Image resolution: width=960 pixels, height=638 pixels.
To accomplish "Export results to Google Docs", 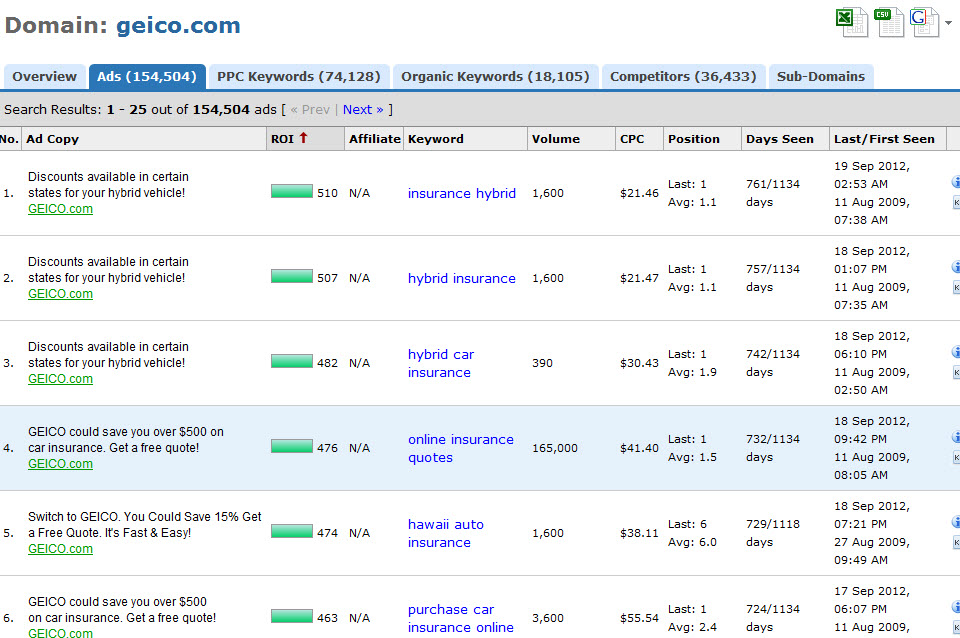I will pyautogui.click(x=924, y=22).
